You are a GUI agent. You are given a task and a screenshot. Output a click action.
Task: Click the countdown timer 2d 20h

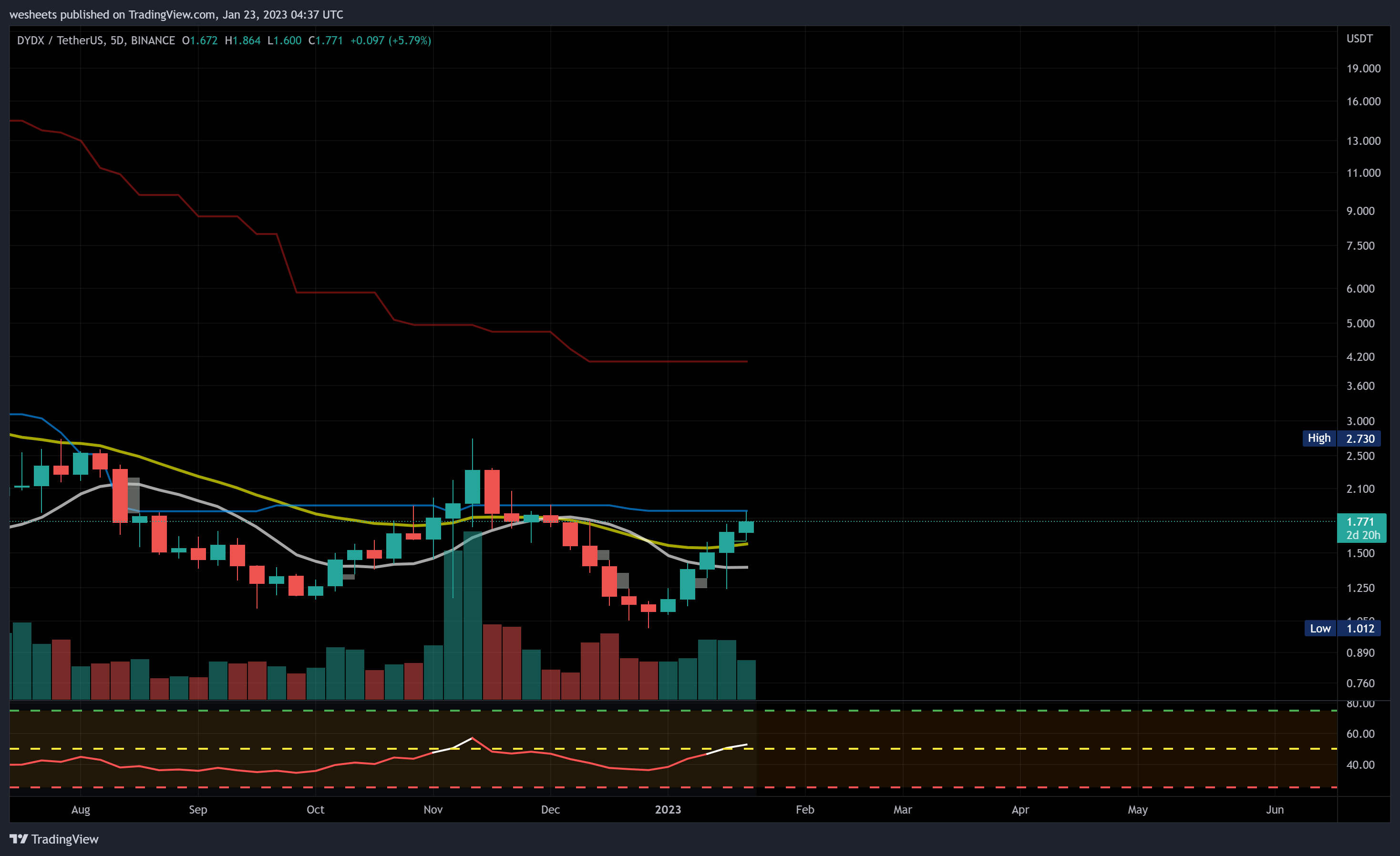click(1362, 535)
